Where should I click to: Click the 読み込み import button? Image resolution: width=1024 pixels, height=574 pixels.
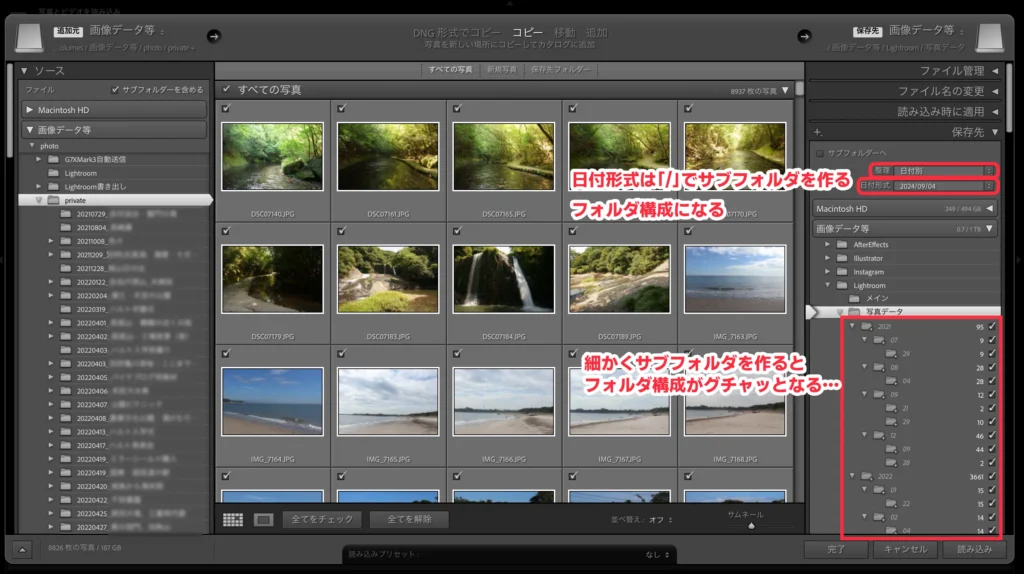pos(973,549)
